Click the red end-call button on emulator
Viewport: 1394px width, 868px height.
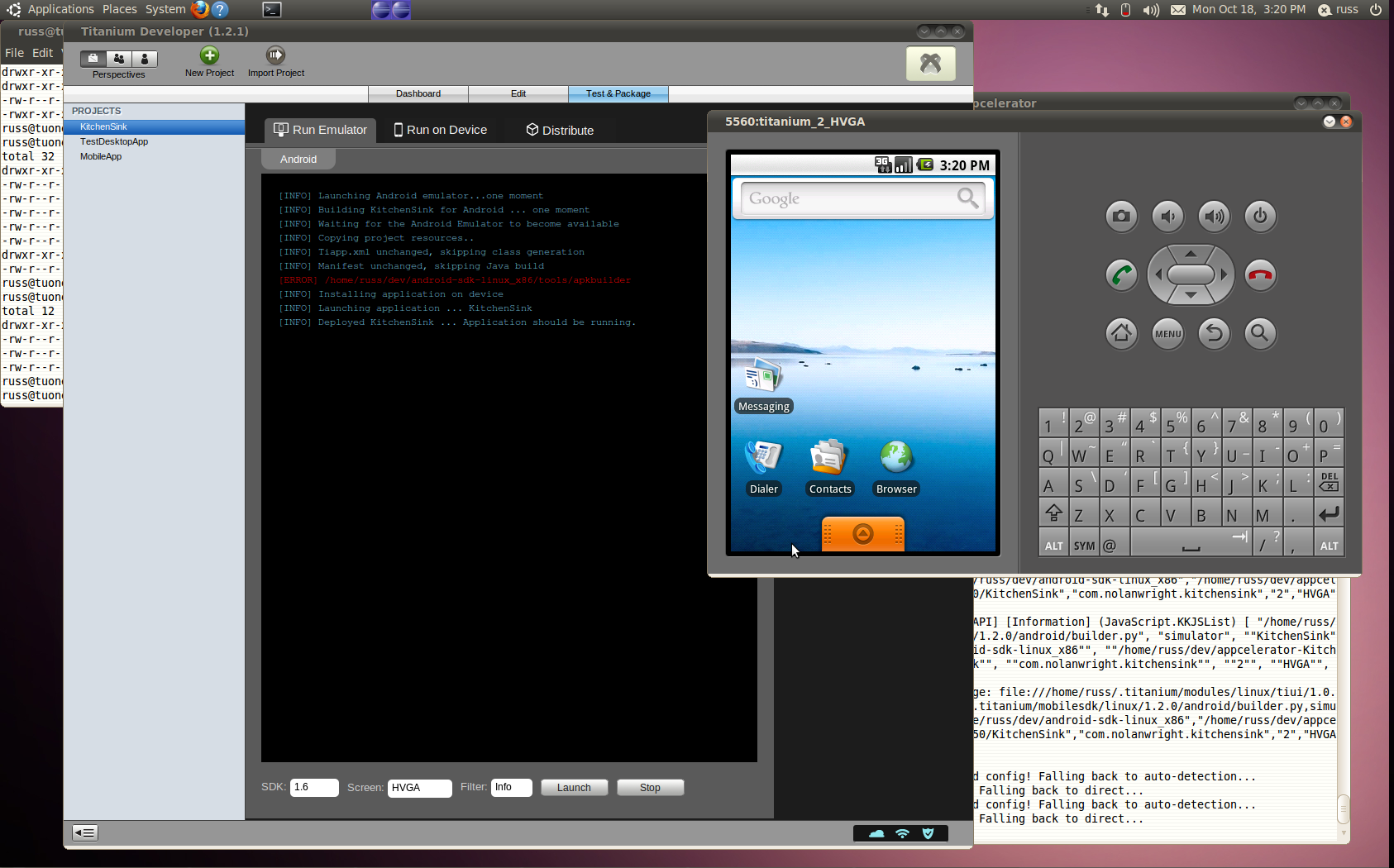click(x=1260, y=275)
